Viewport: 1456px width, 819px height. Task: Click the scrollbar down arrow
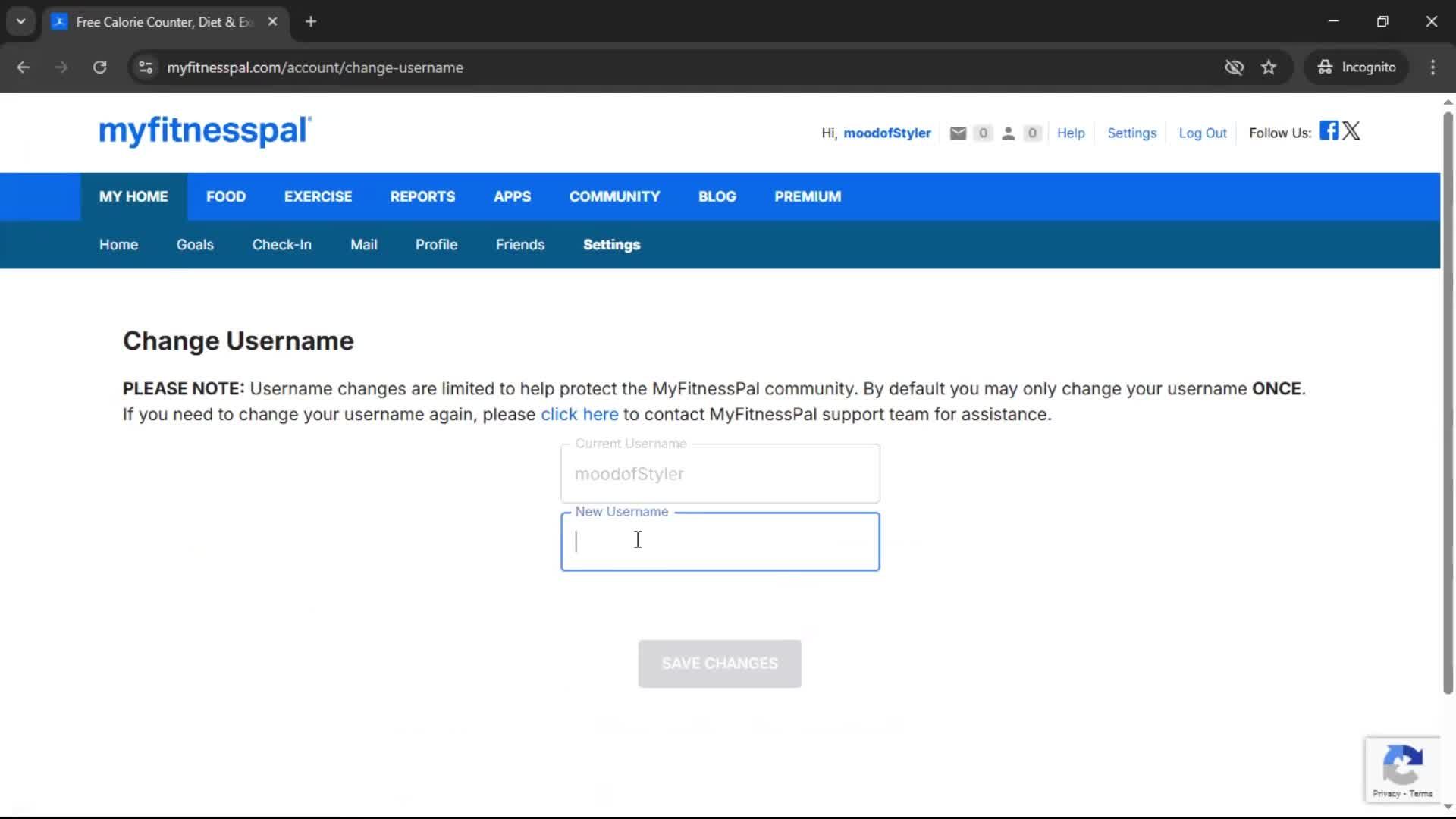click(1448, 807)
